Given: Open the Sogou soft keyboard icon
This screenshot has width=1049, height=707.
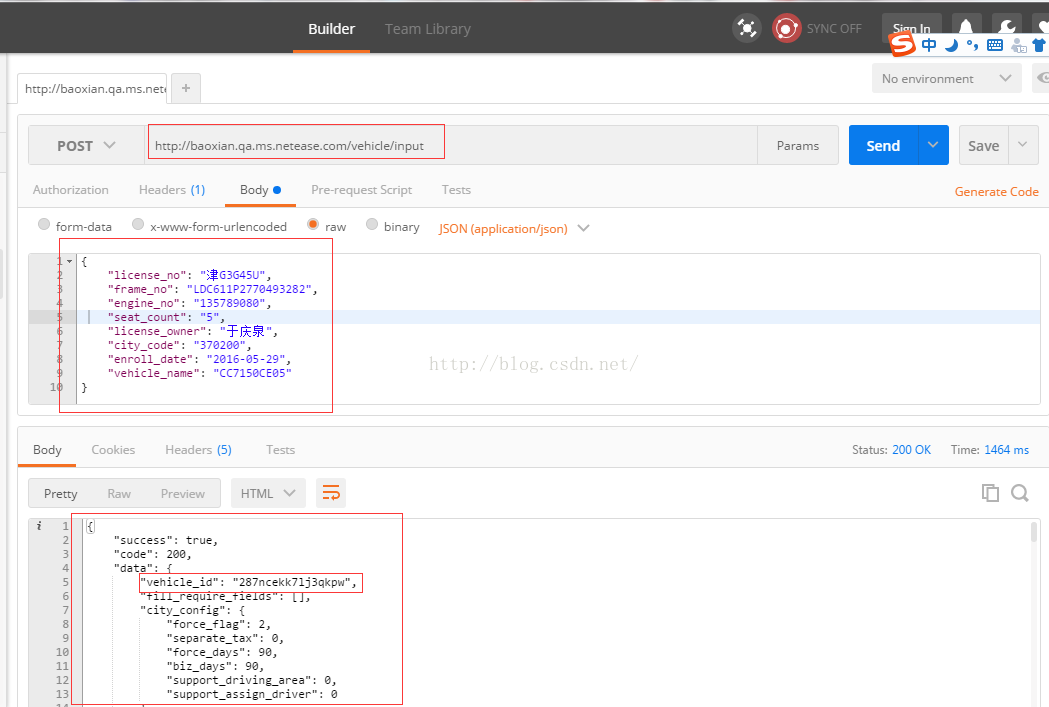Looking at the screenshot, I should tap(995, 45).
